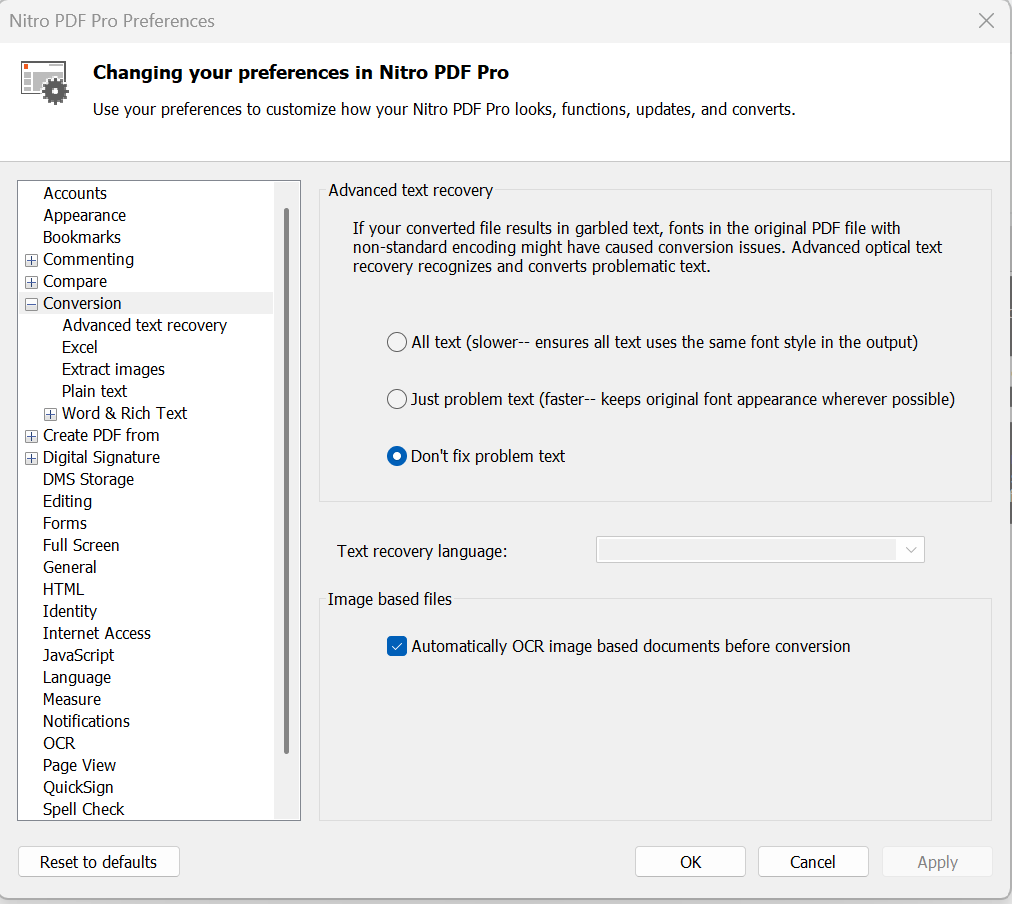
Task: Expand Word & Rich Text node
Action: coord(50,414)
